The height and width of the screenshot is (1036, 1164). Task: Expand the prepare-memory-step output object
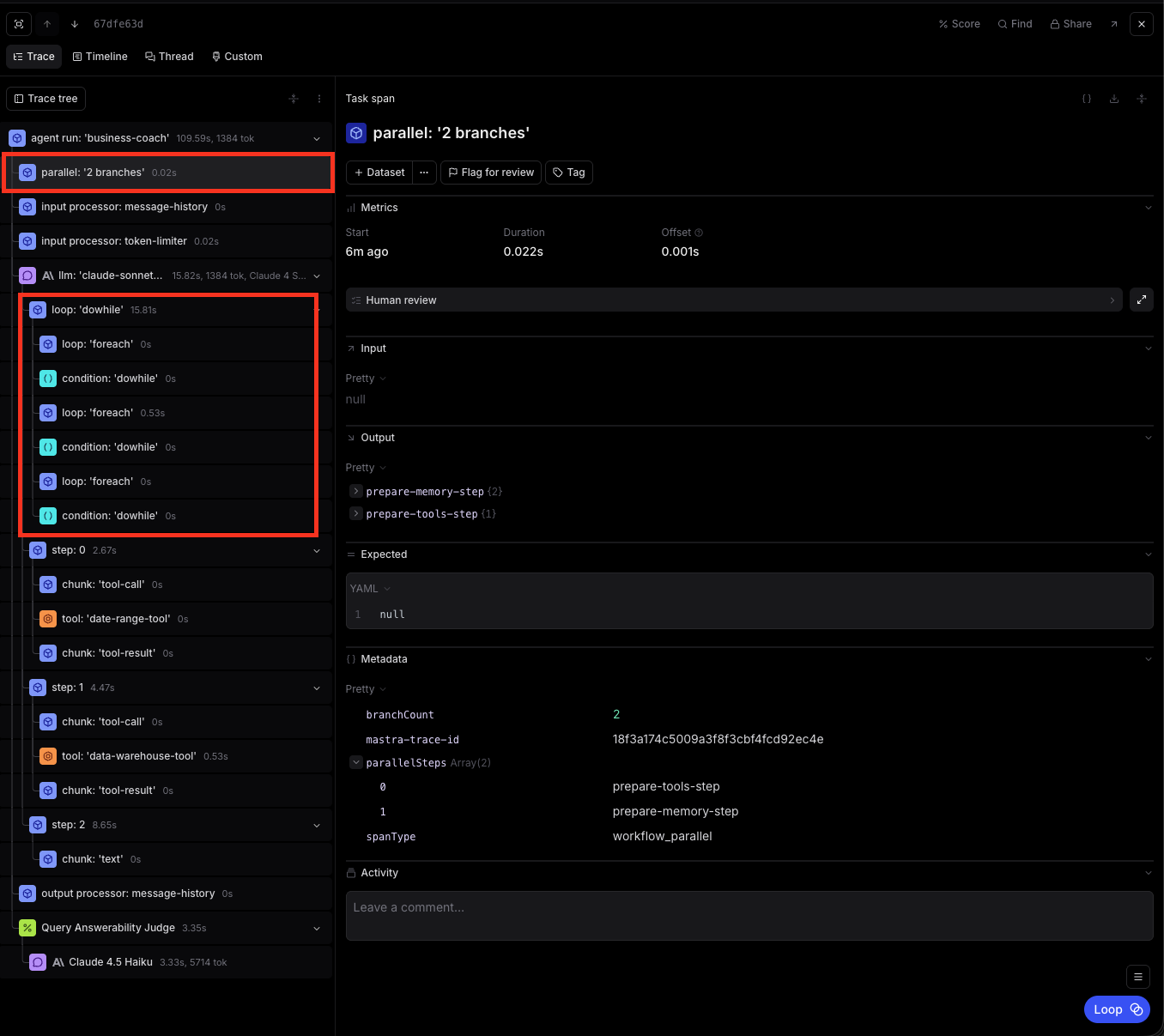355,491
